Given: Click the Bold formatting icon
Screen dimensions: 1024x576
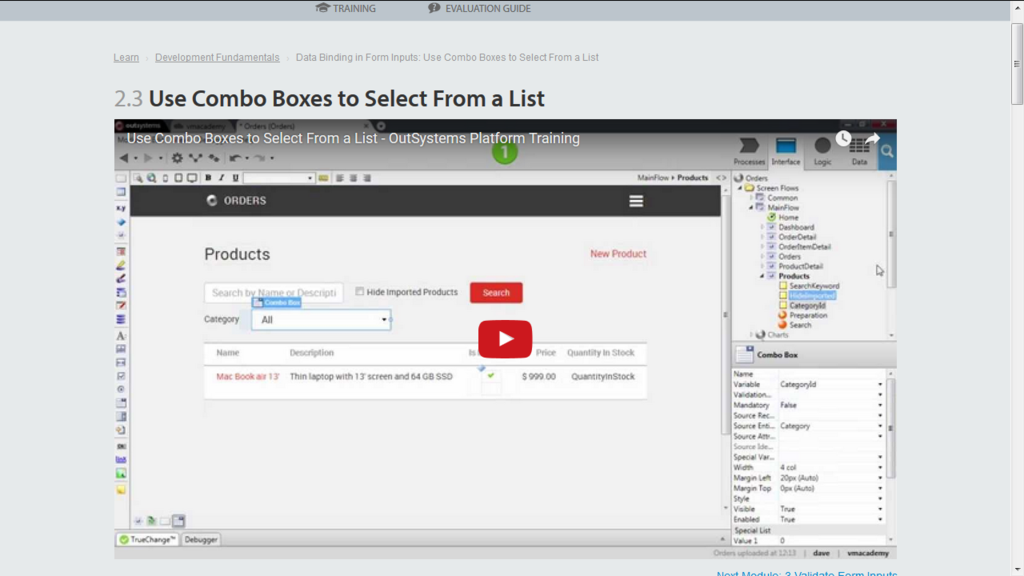Looking at the screenshot, I should [x=208, y=178].
